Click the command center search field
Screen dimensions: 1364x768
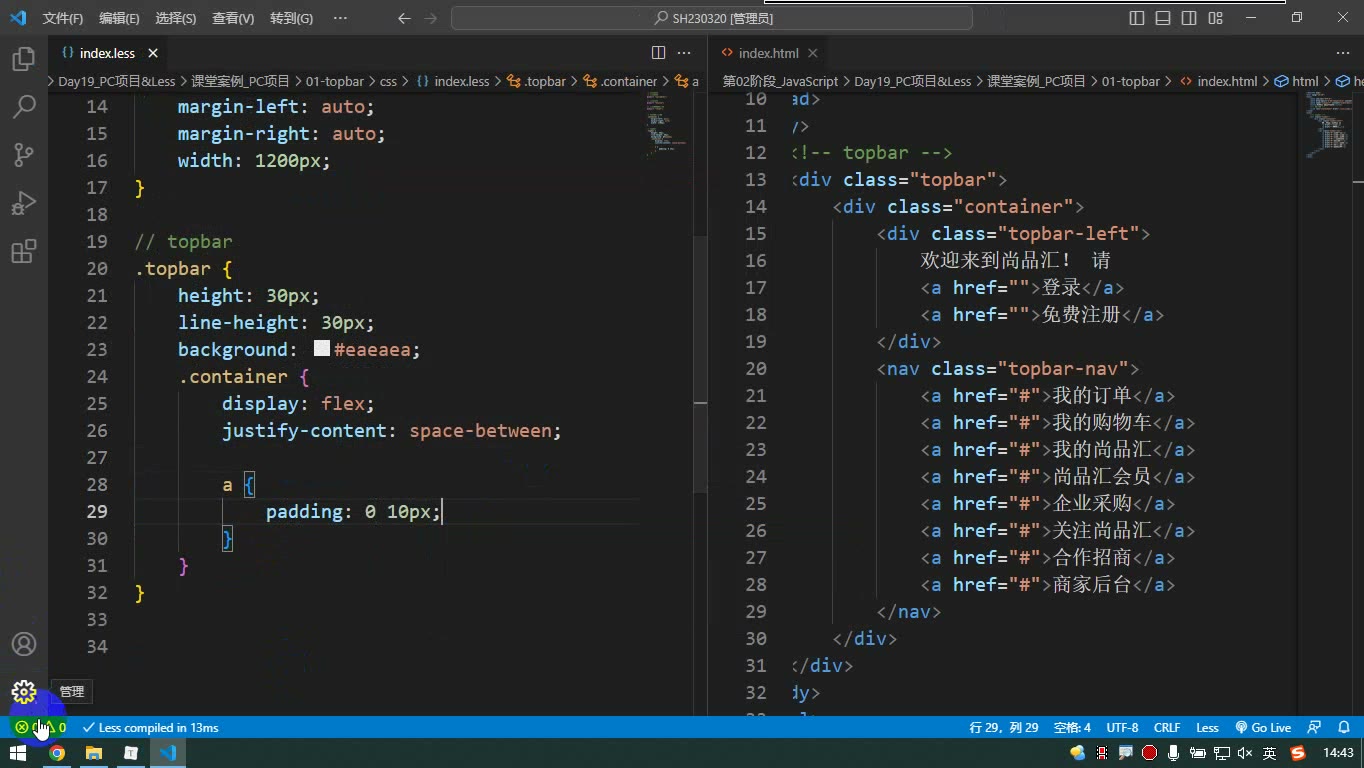[x=712, y=18]
